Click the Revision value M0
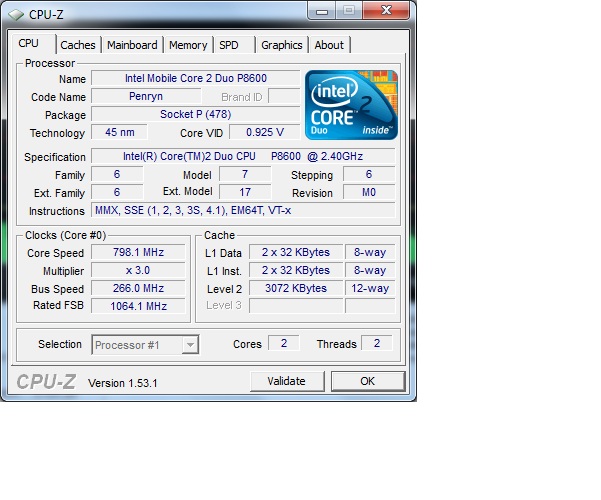The image size is (601, 500). (369, 192)
